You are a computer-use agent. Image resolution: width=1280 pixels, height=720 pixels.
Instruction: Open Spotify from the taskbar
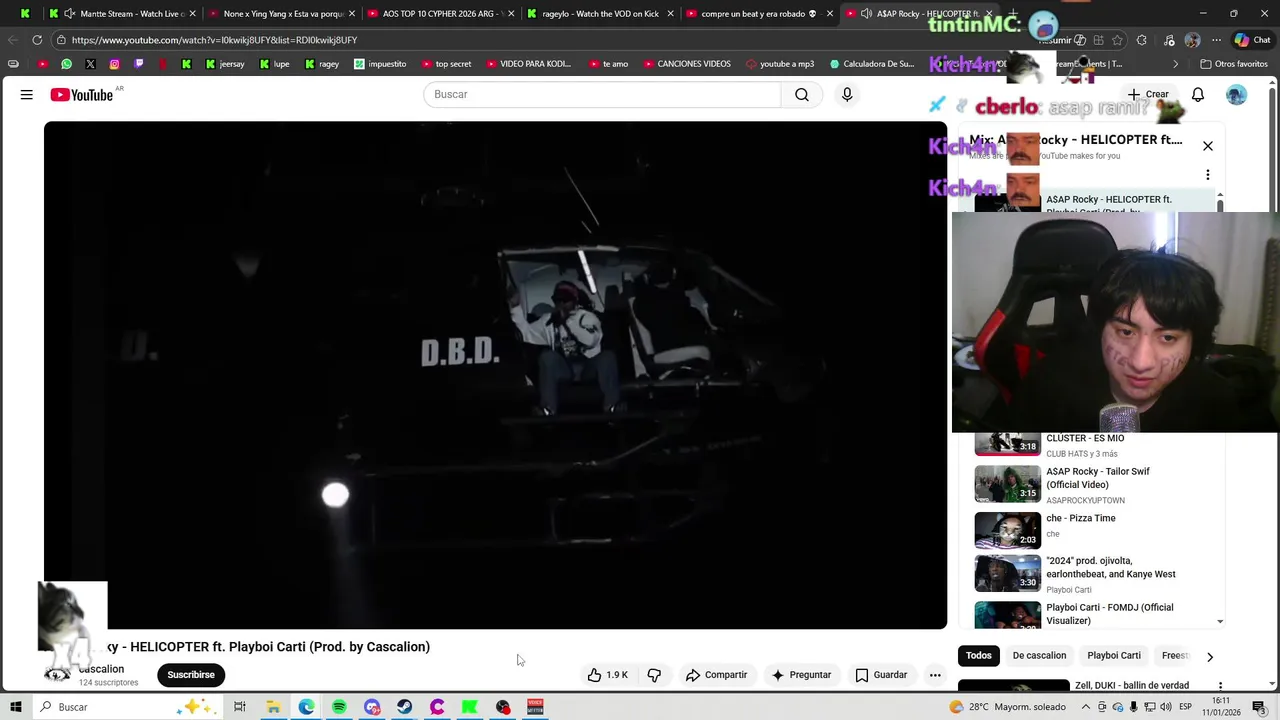click(x=339, y=707)
